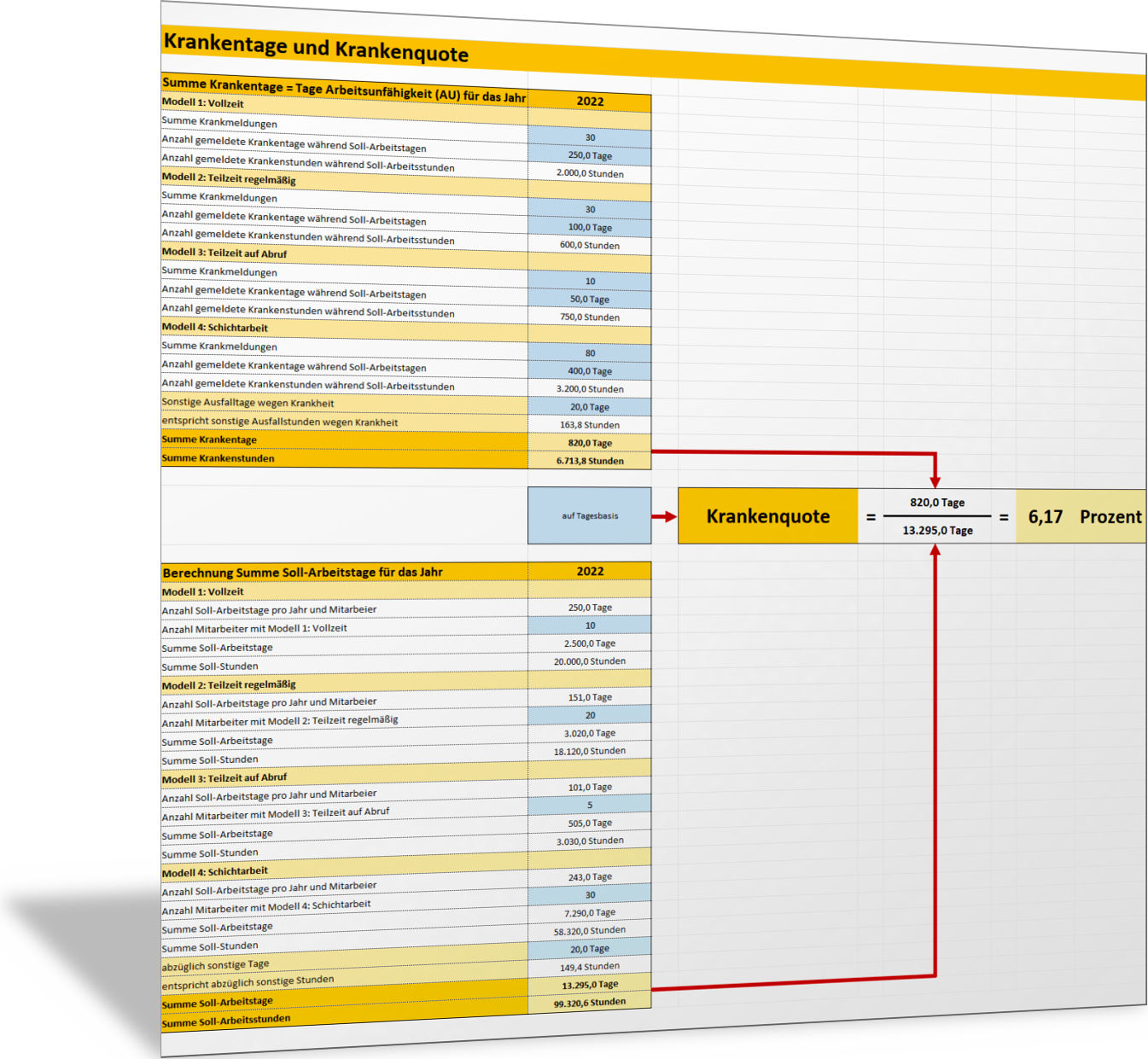Viewport: 1148px width, 1059px height.
Task: Click the 'Krankentage und Krankenquote' title
Action: [316, 48]
